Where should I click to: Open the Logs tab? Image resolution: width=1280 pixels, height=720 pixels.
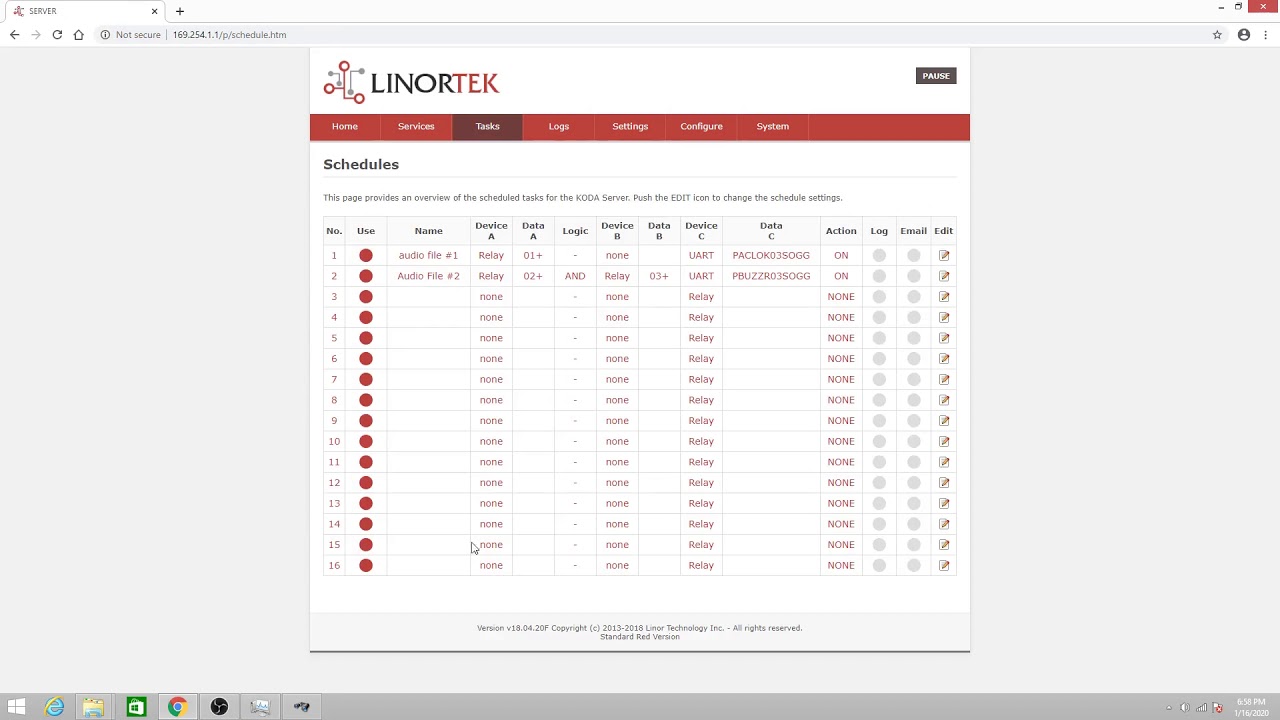pyautogui.click(x=559, y=127)
